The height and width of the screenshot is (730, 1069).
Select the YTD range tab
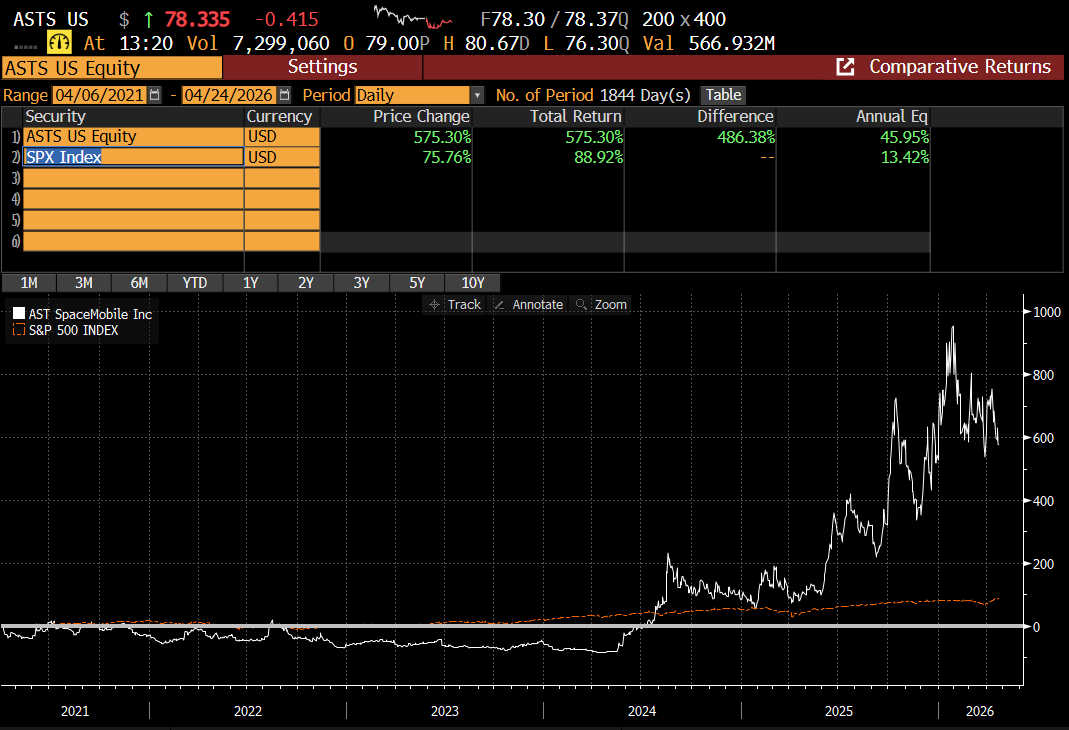click(x=195, y=283)
